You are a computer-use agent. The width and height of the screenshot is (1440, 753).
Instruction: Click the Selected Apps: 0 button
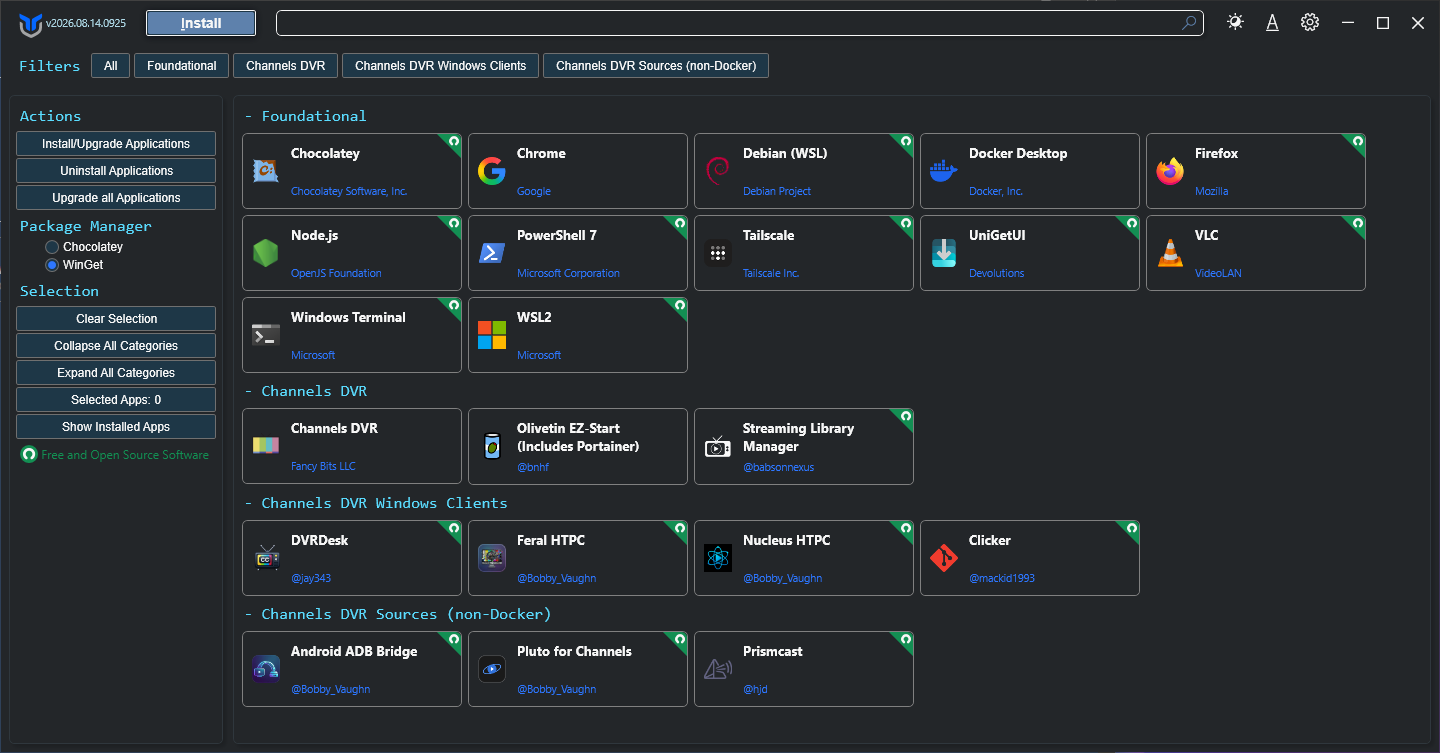pos(116,400)
